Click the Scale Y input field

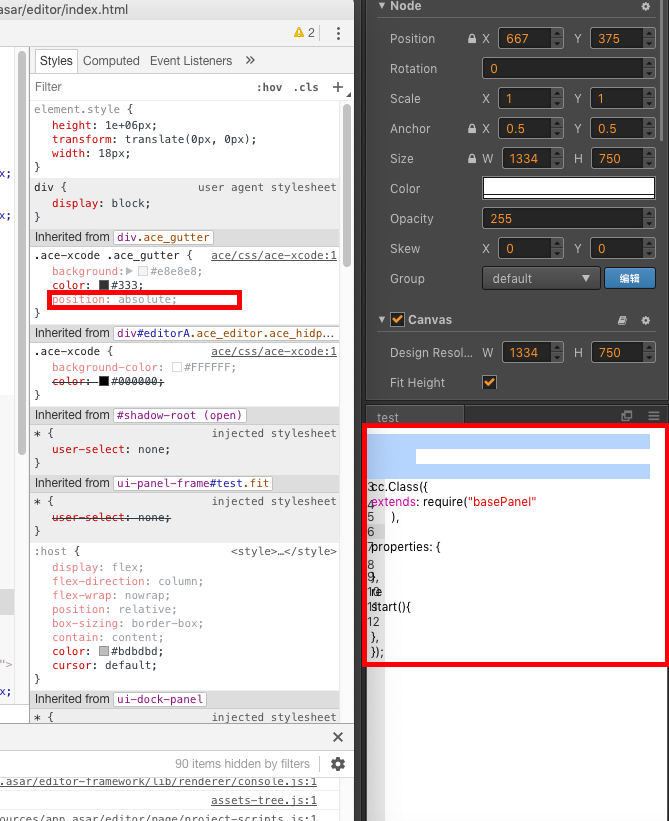(617, 98)
